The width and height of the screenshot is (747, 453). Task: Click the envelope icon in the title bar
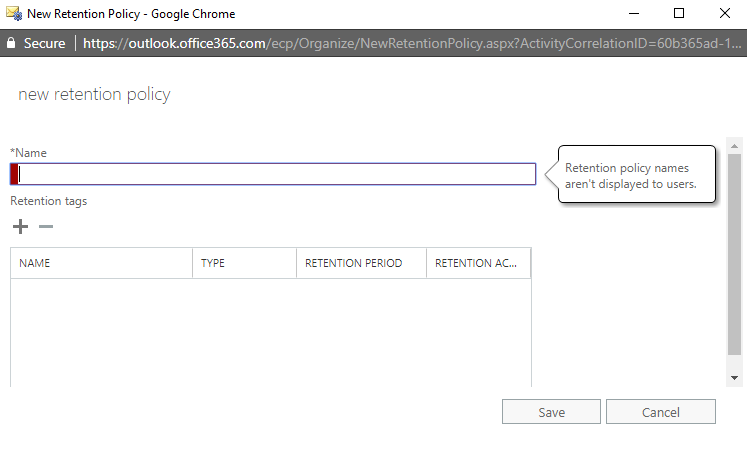tap(13, 14)
